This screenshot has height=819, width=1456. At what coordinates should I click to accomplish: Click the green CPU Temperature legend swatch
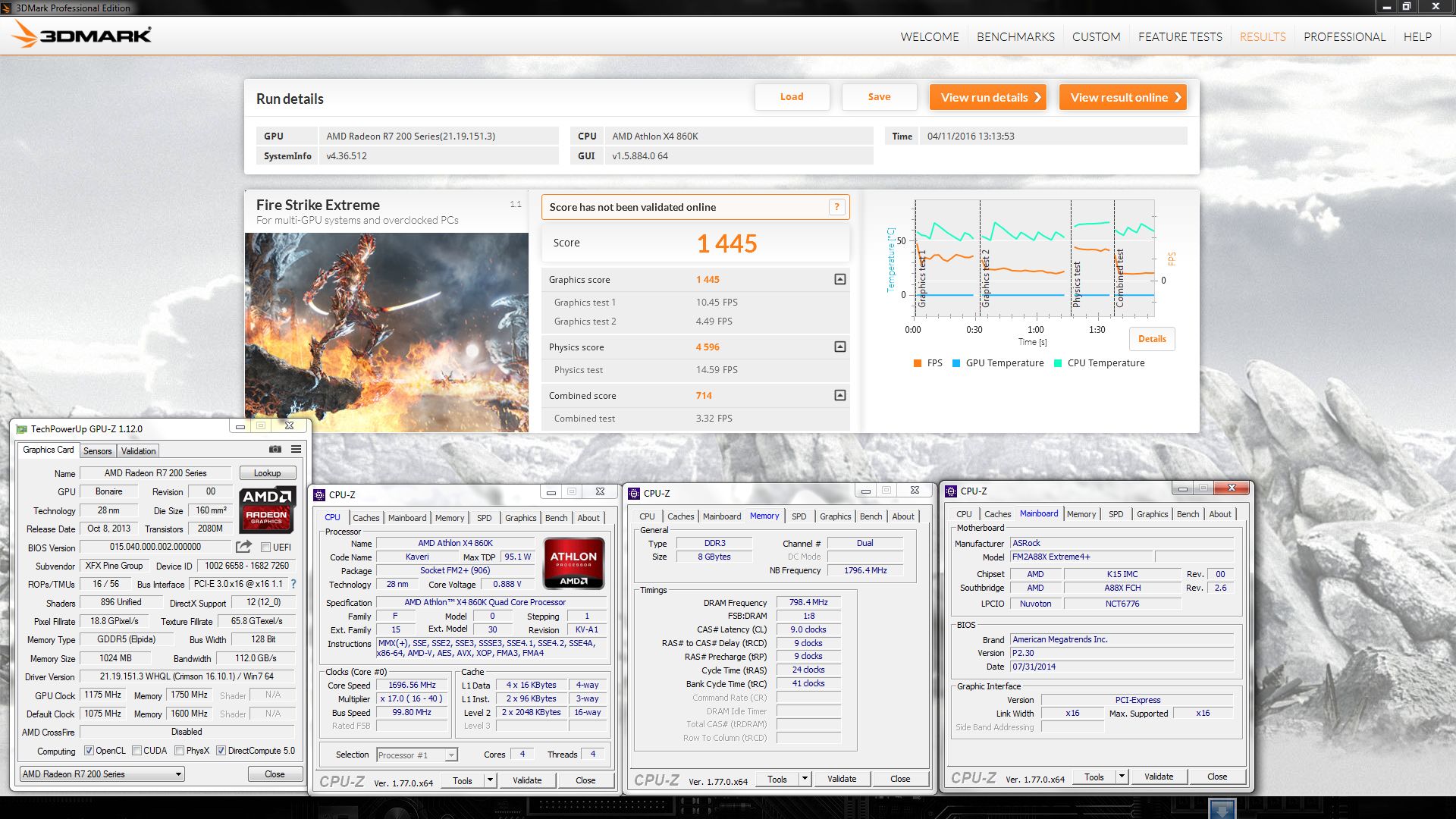pos(1058,363)
